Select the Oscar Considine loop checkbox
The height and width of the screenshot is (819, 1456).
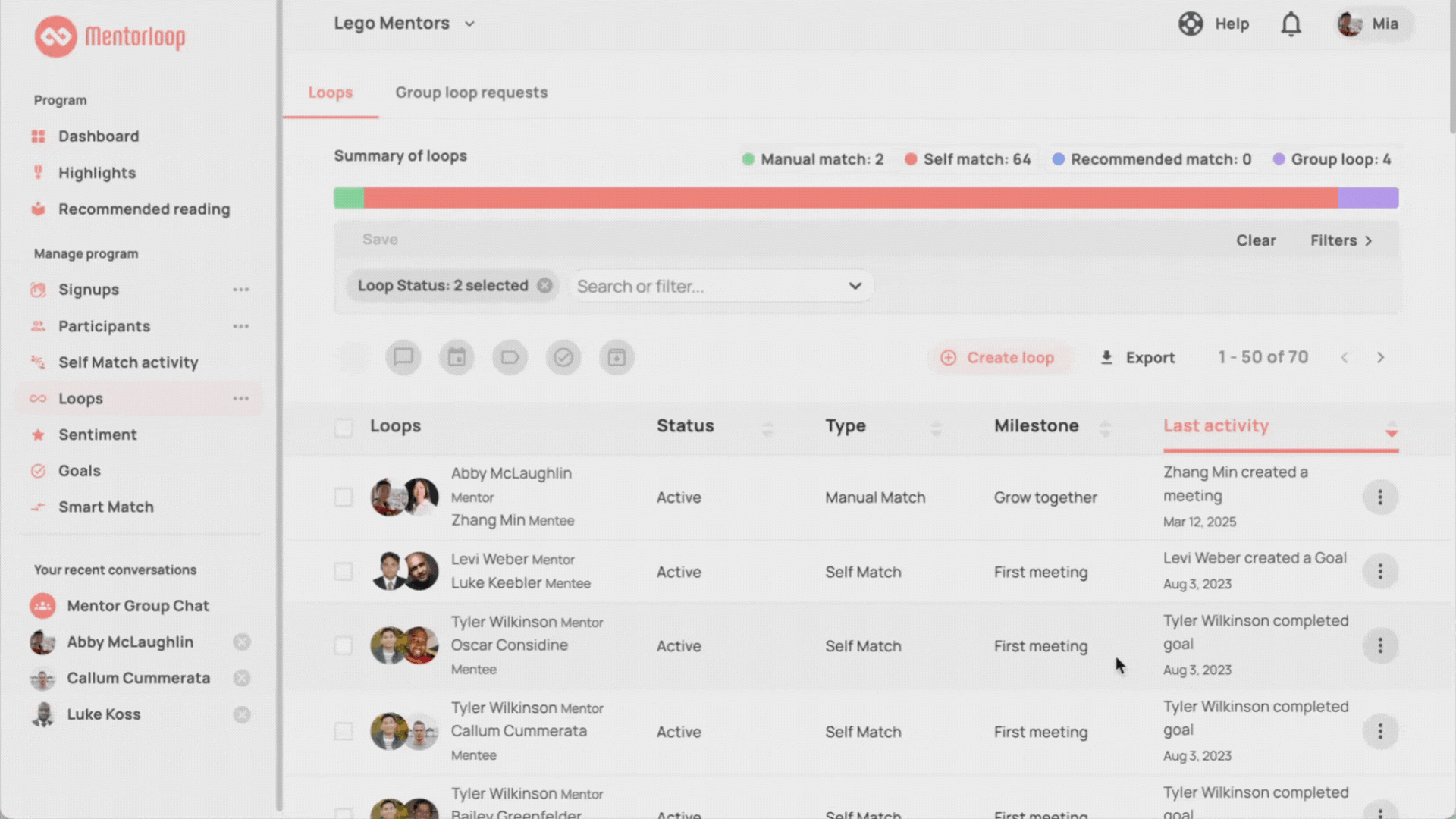[x=344, y=646]
